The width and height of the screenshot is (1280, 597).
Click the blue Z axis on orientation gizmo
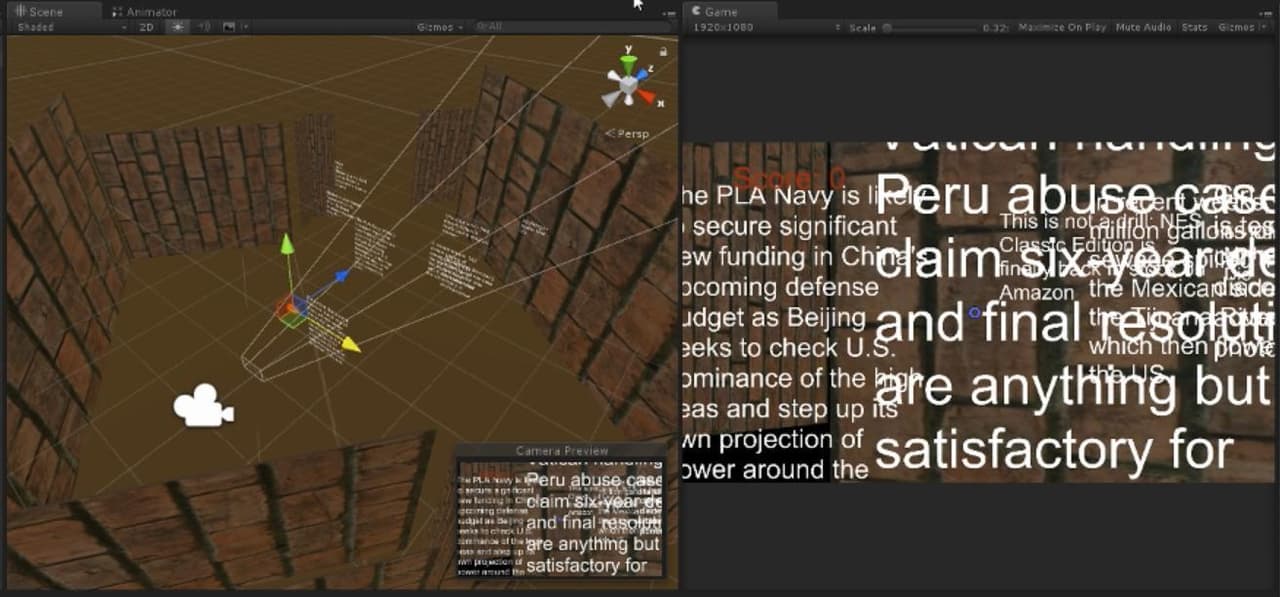(642, 75)
